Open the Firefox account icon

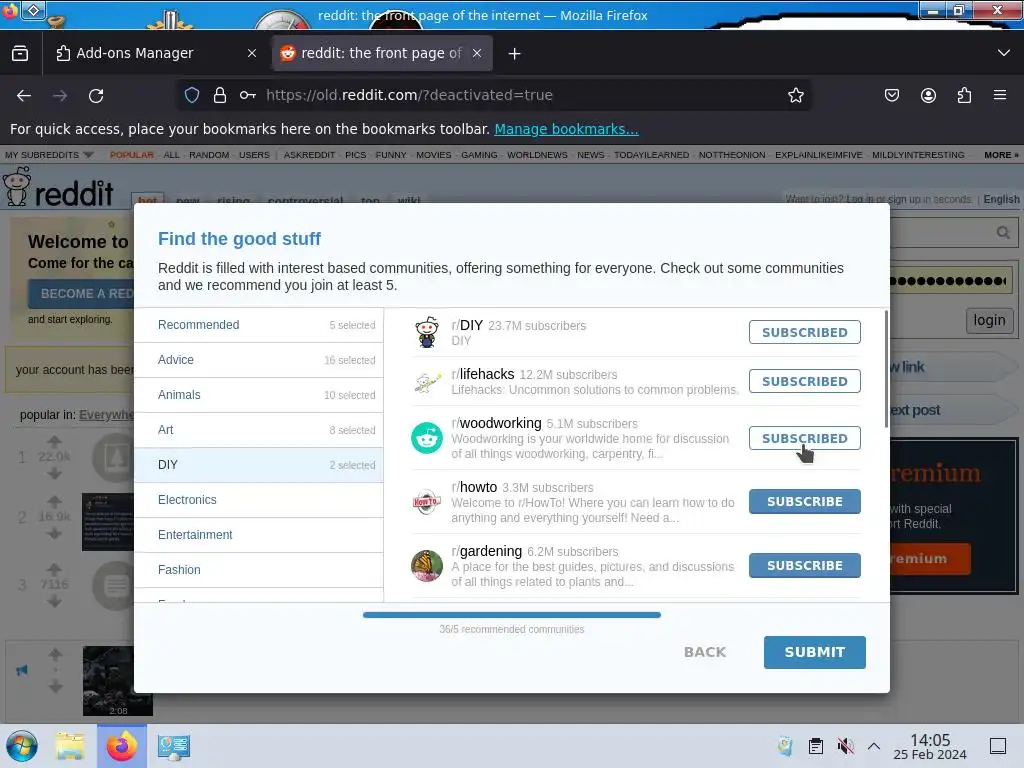(928, 95)
